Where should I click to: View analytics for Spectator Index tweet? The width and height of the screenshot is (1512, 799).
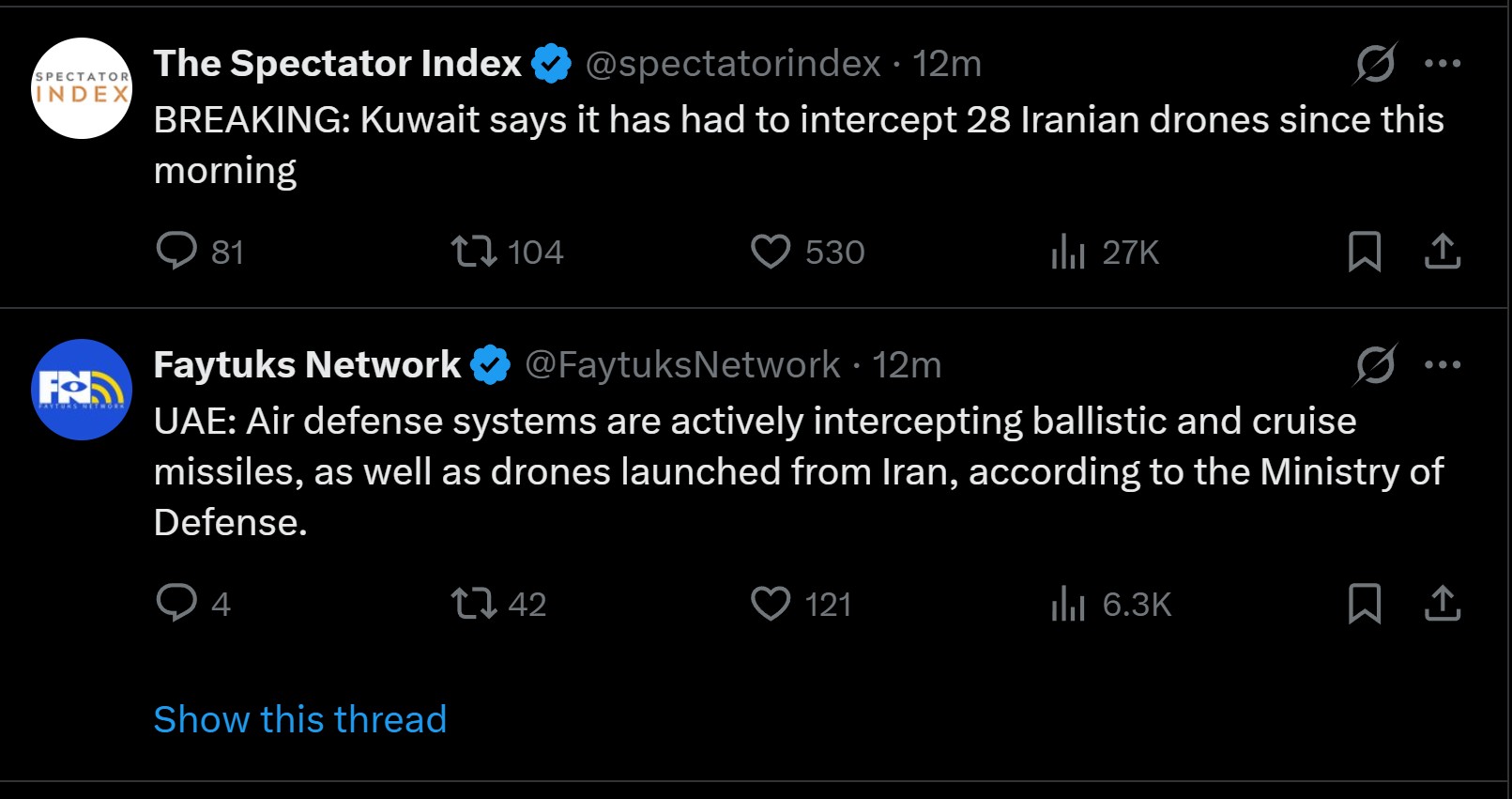click(1068, 252)
